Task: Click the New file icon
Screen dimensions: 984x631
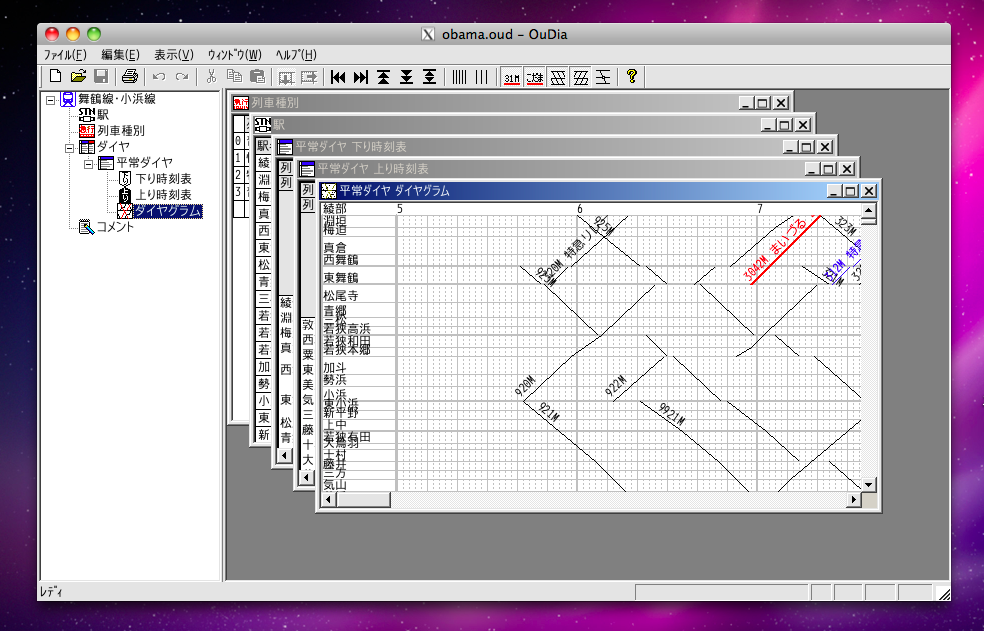Action: (56, 76)
